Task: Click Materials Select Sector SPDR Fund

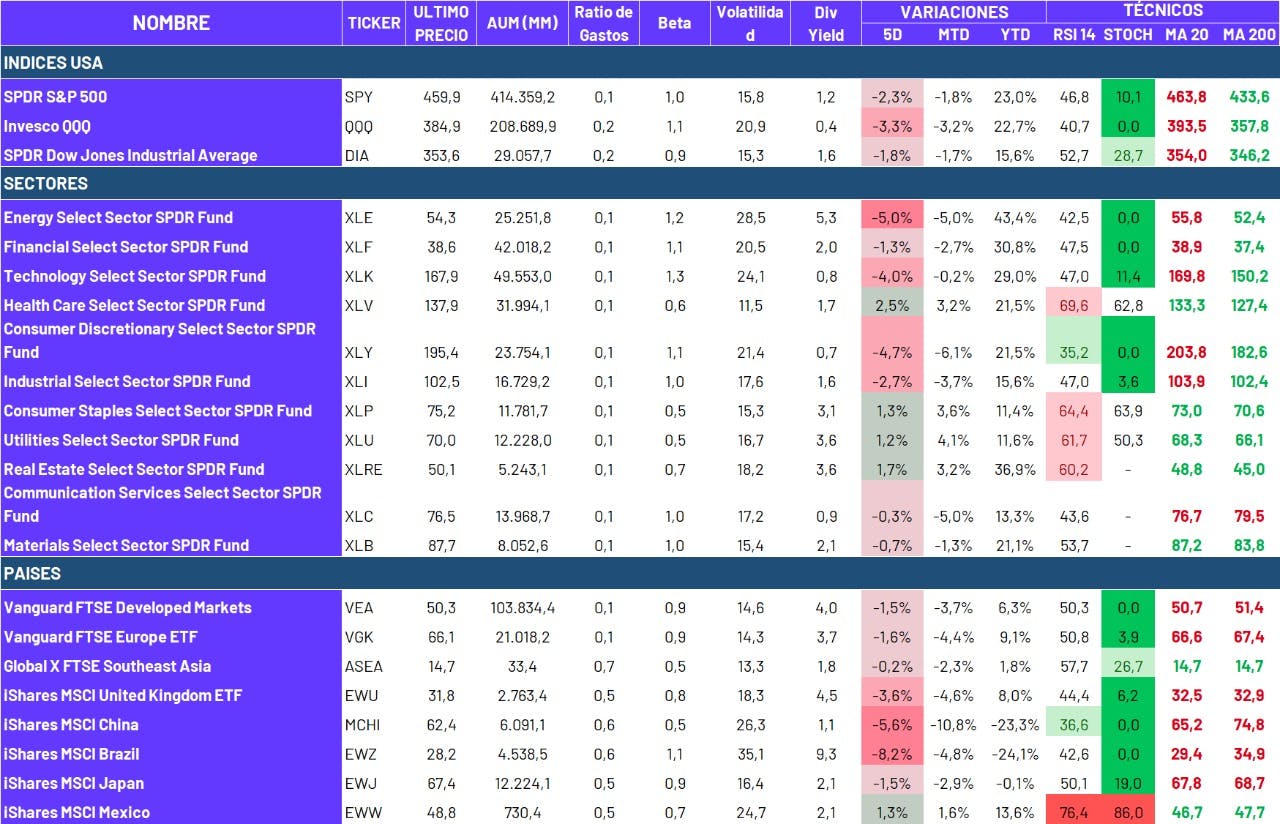Action: pyautogui.click(x=126, y=545)
